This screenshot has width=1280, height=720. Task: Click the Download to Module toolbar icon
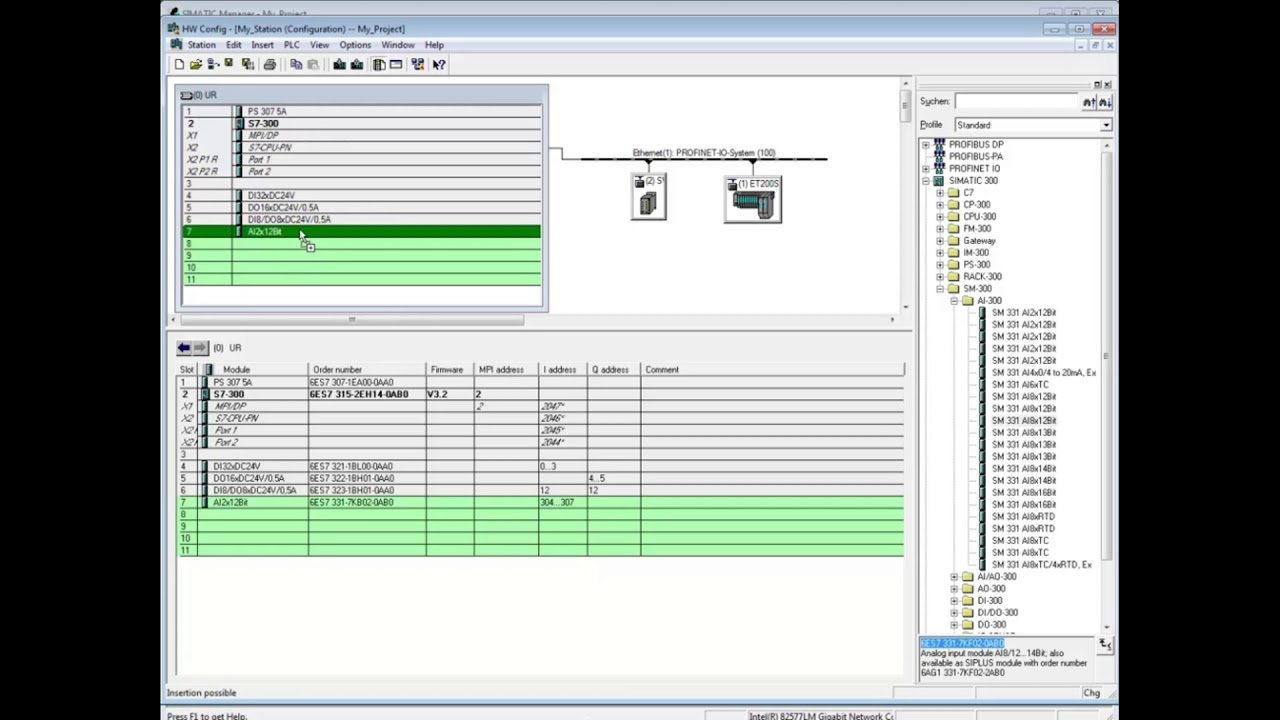coord(340,64)
